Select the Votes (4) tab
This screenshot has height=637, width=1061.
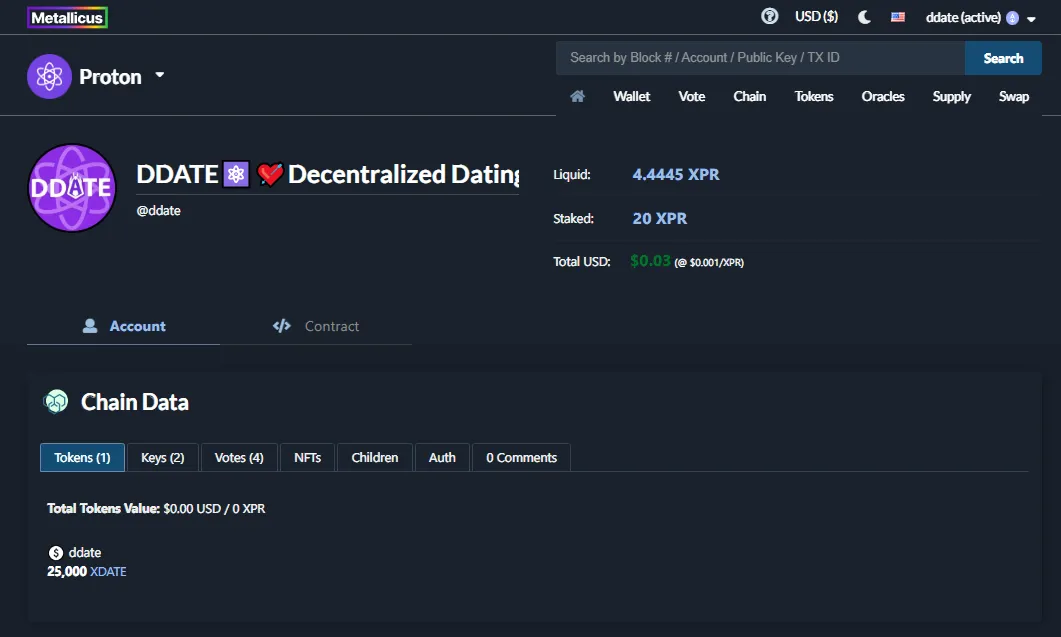click(239, 458)
